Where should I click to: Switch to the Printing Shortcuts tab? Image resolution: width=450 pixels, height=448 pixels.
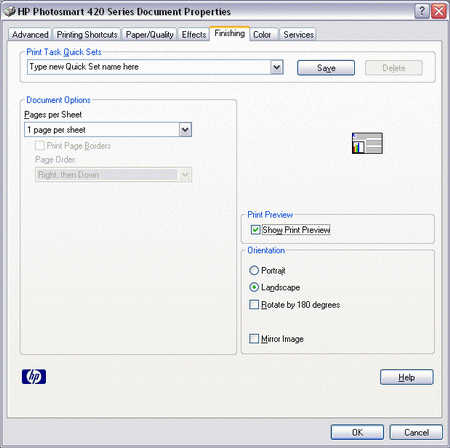(87, 35)
